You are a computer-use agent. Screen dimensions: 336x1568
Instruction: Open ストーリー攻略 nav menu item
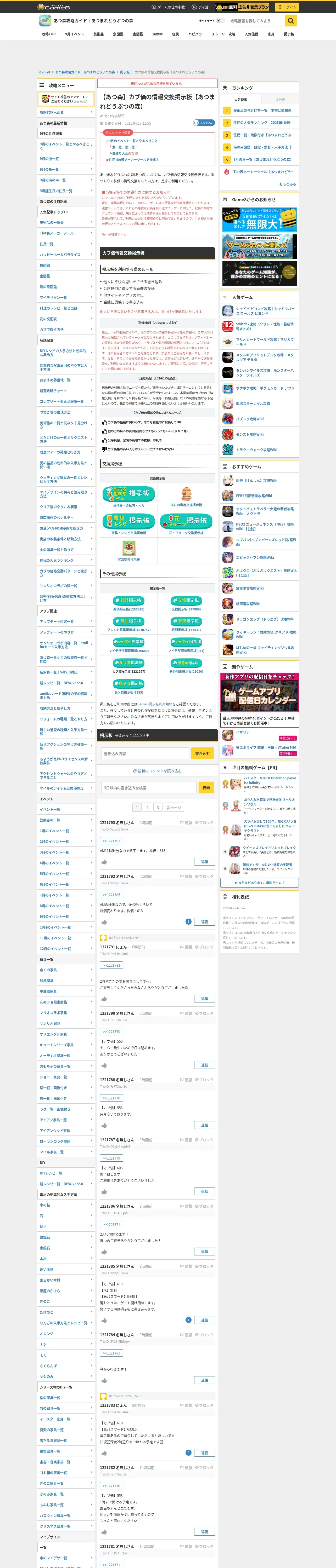click(x=223, y=34)
